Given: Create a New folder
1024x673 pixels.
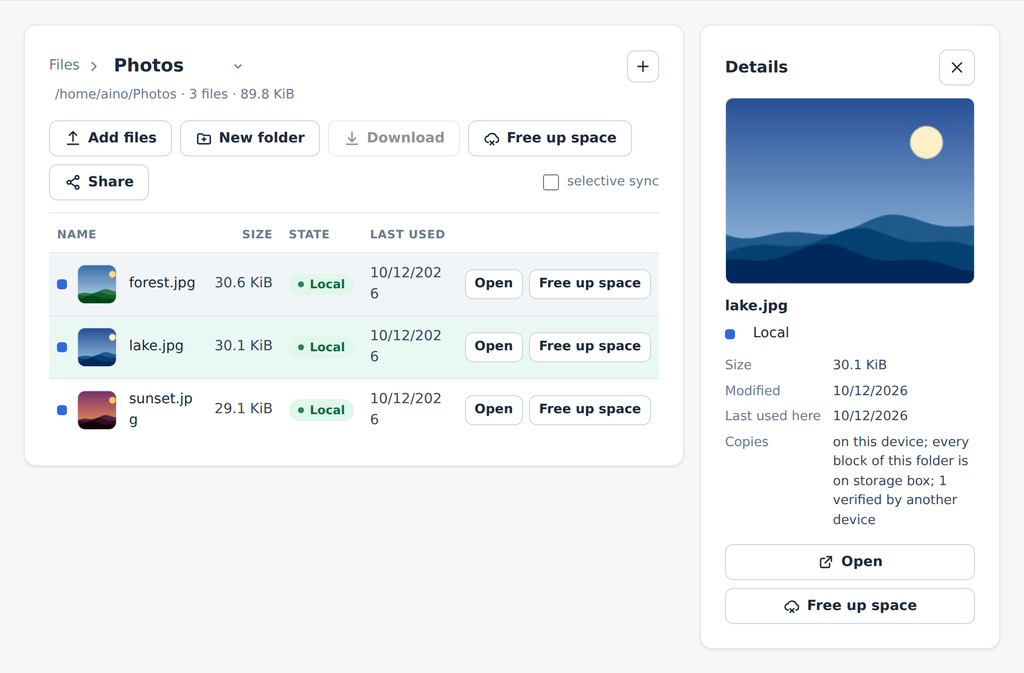Looking at the screenshot, I should [x=250, y=138].
